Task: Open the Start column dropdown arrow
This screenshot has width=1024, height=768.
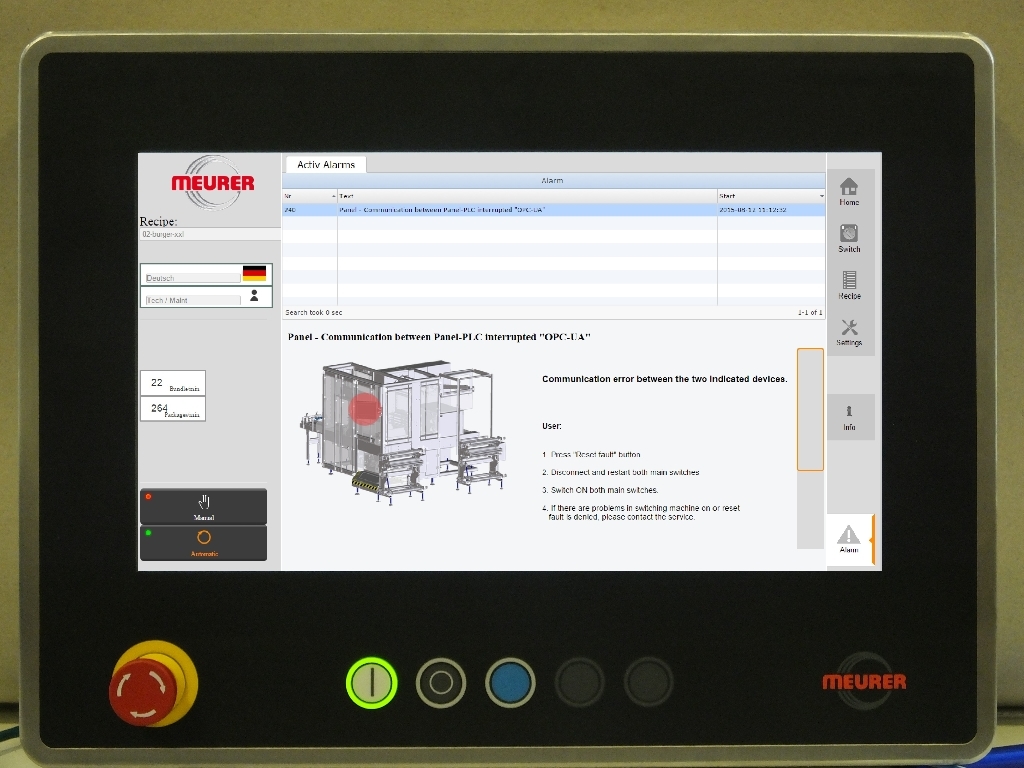Action: click(821, 196)
